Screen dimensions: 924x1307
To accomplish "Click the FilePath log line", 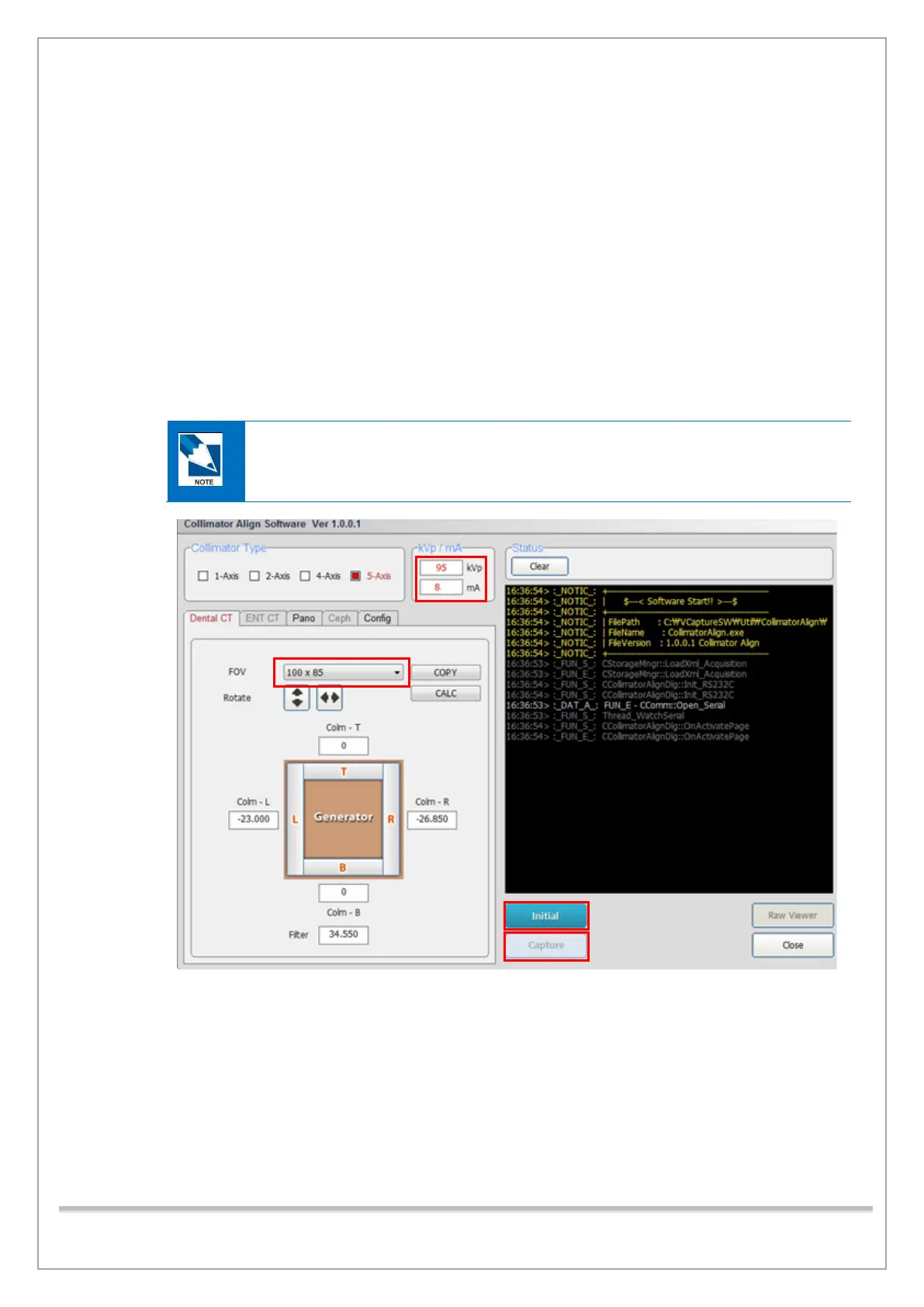I will (666, 622).
